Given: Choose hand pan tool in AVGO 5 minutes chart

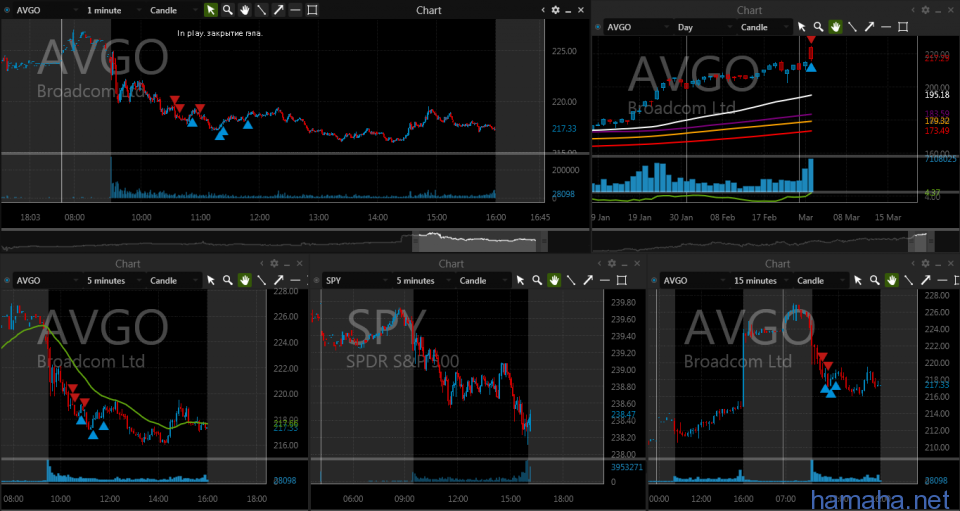Looking at the screenshot, I should (x=245, y=280).
